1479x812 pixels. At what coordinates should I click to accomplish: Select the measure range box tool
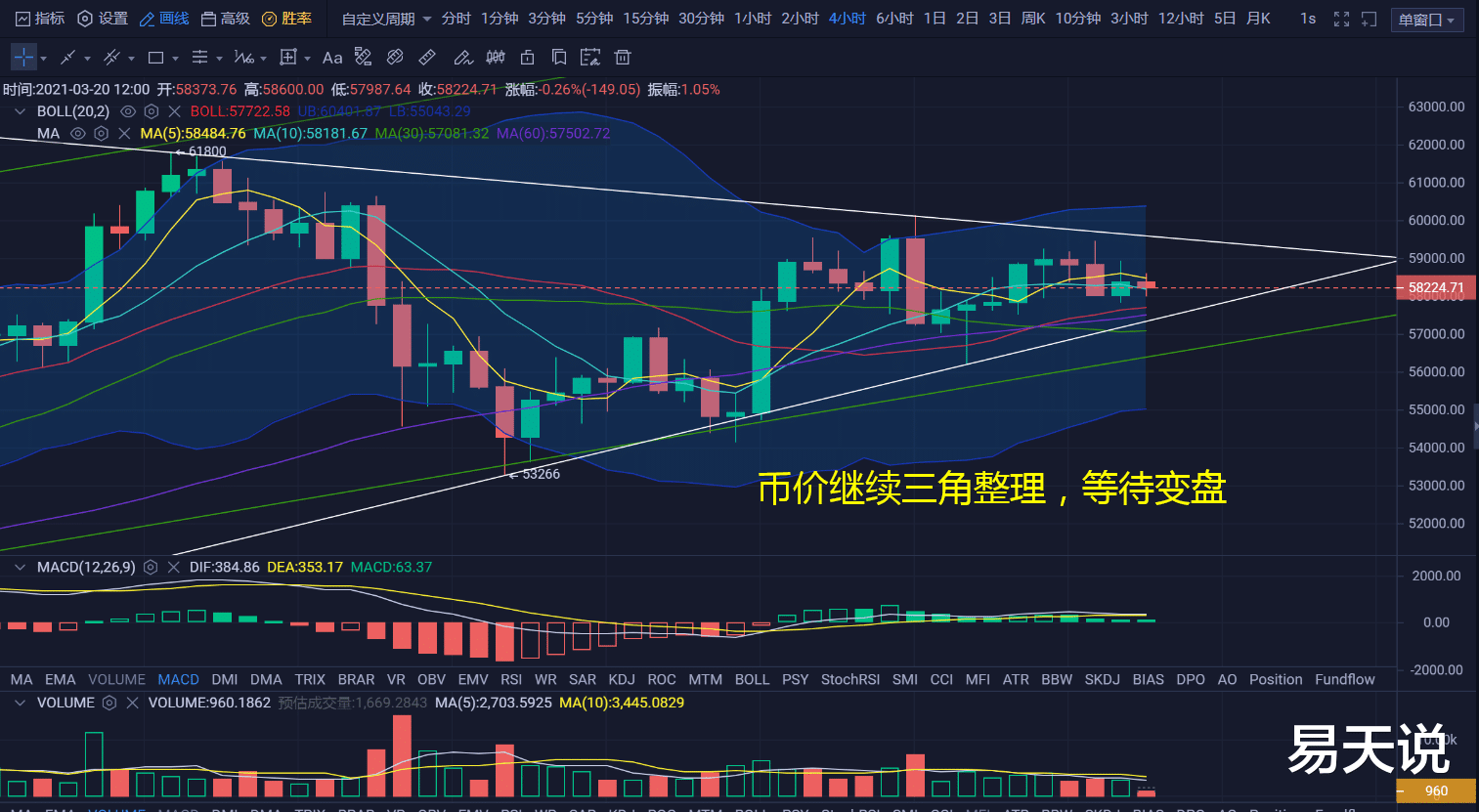pos(288,58)
